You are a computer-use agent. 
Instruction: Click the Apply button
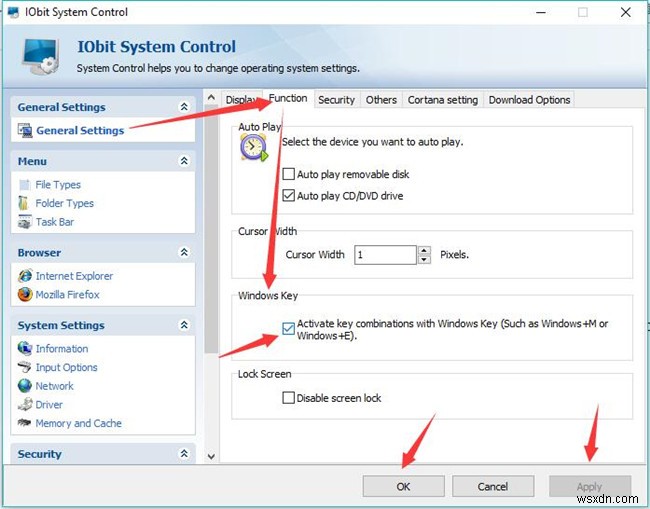pyautogui.click(x=589, y=486)
